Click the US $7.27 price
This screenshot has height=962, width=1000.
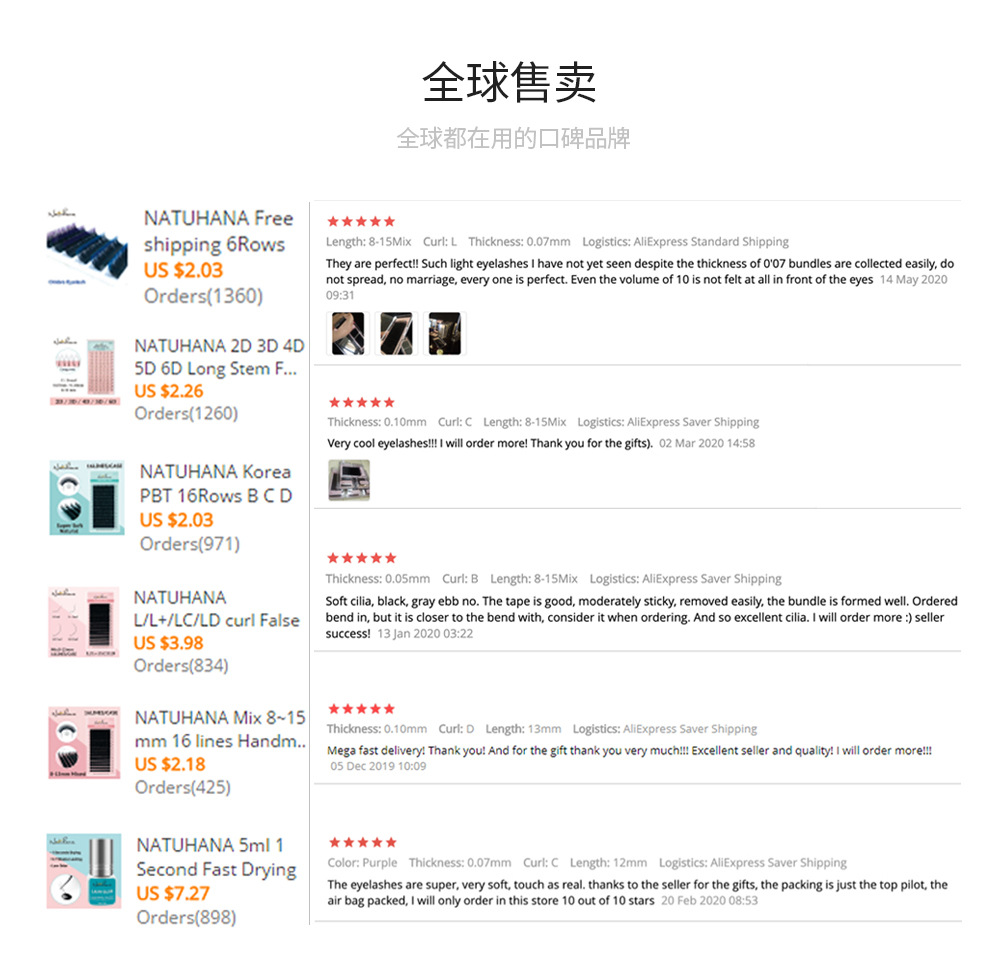173,893
